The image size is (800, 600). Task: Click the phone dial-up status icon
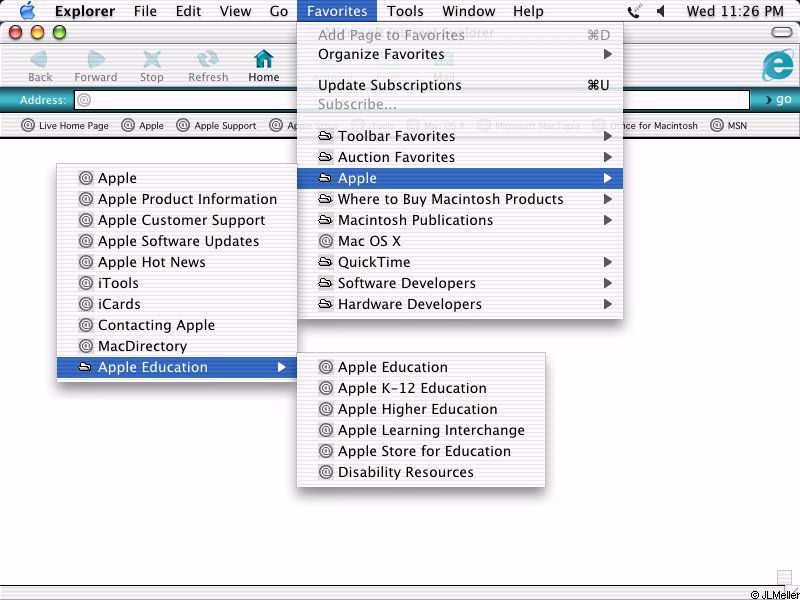coord(634,11)
